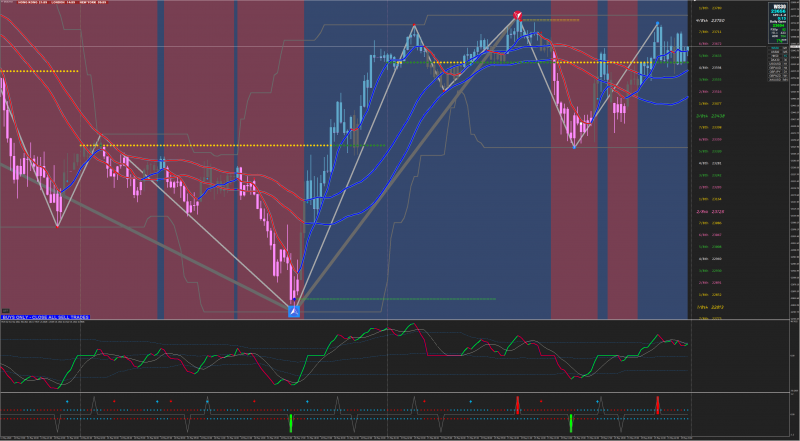Image resolution: width=800 pixels, height=441 pixels.
Task: Select the BUYS ONLY - CLOSE ALL SELL TRADES label
Action: point(45,317)
